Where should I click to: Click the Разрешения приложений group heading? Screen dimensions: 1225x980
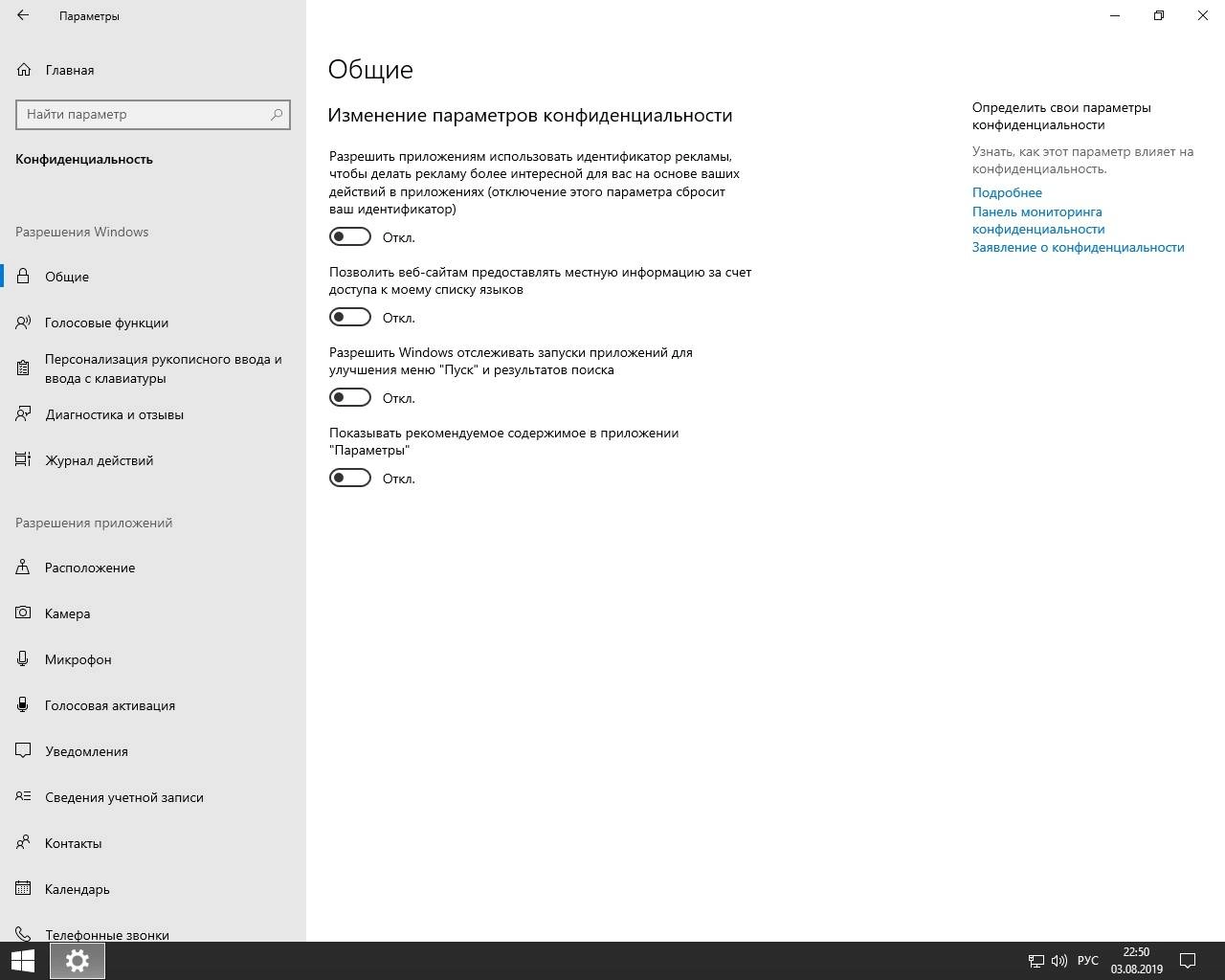point(94,523)
